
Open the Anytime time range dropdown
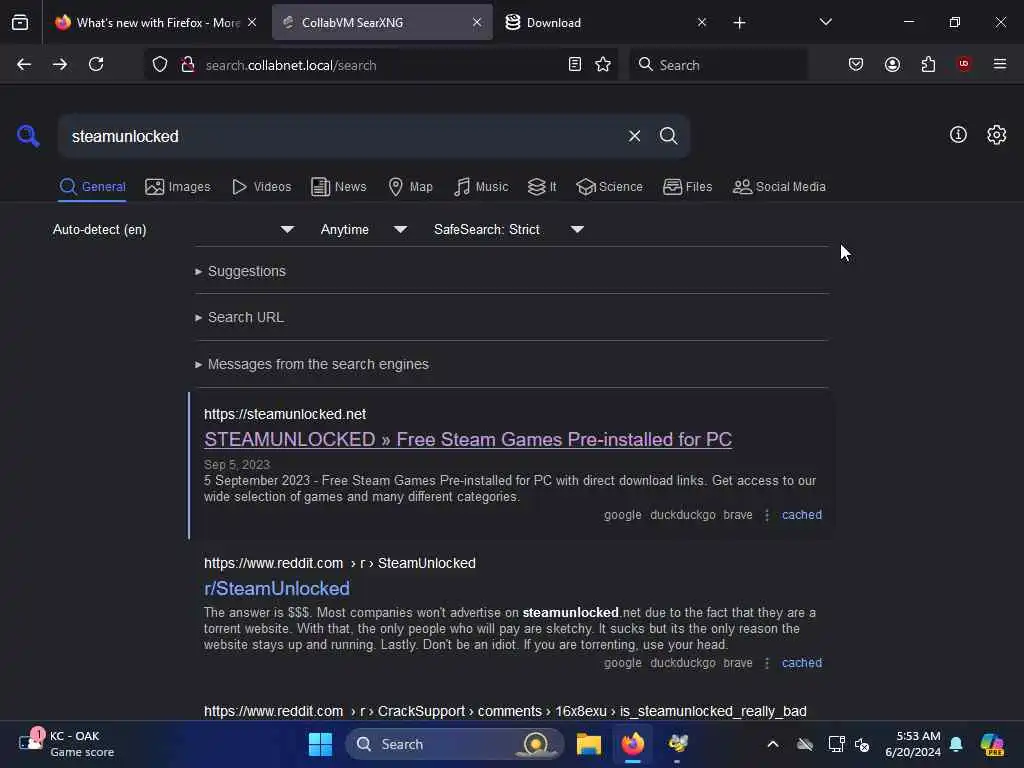point(363,229)
